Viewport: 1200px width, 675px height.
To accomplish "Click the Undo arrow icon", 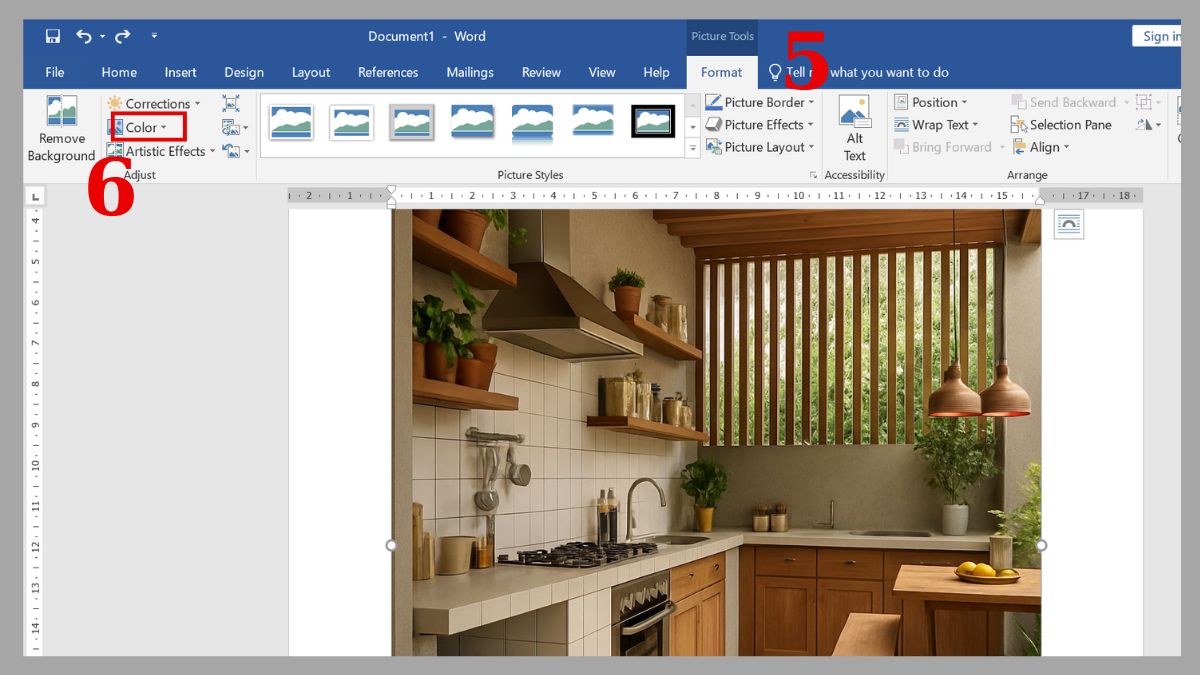I will click(85, 36).
